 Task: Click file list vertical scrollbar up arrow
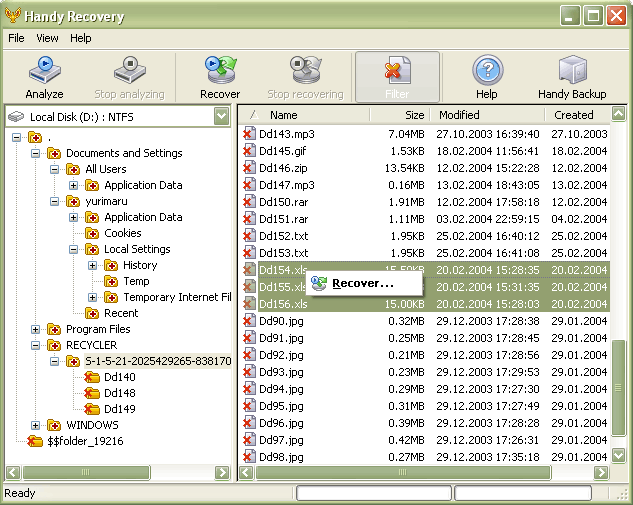click(x=619, y=114)
